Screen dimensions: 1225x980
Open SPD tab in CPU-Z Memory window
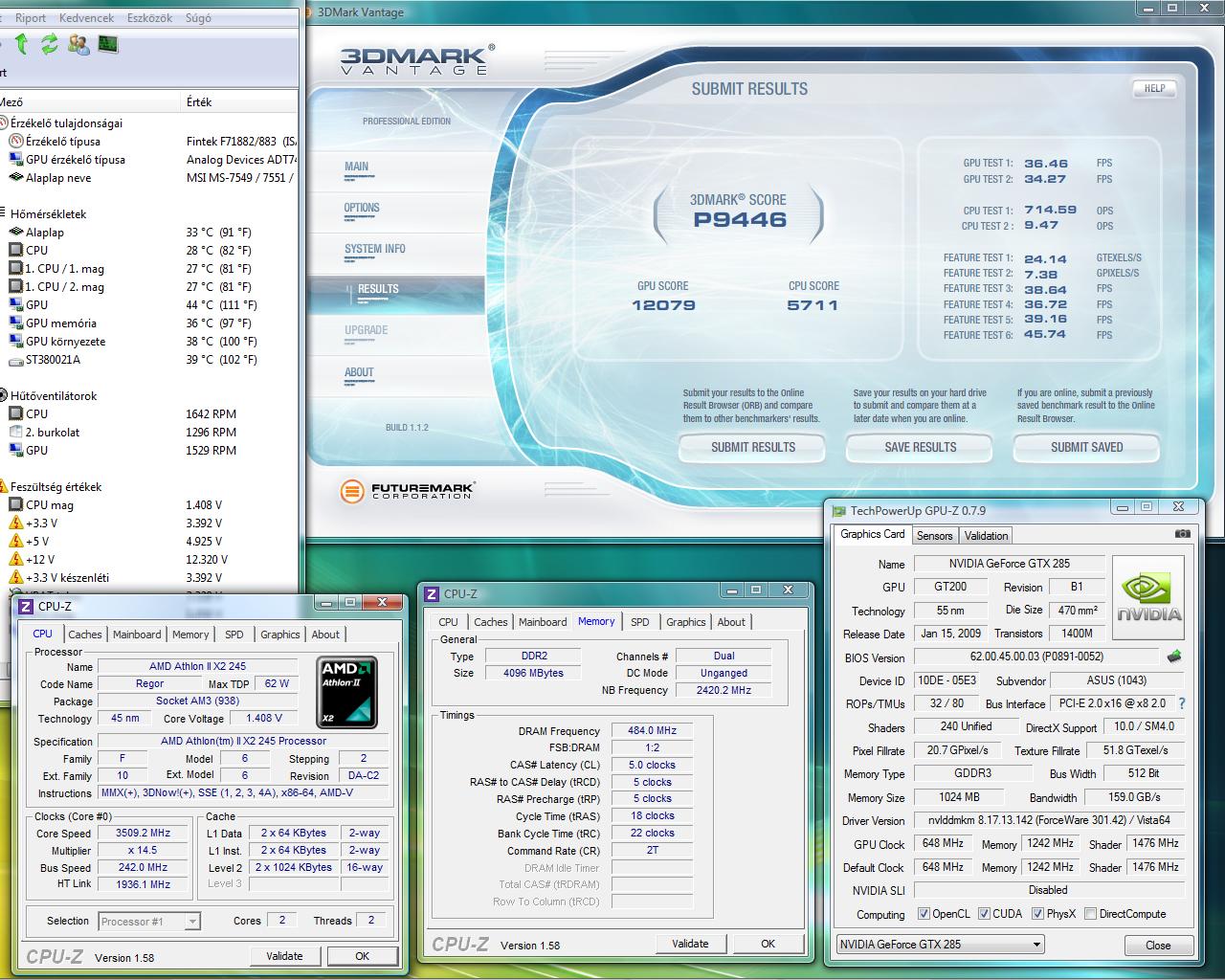click(640, 622)
